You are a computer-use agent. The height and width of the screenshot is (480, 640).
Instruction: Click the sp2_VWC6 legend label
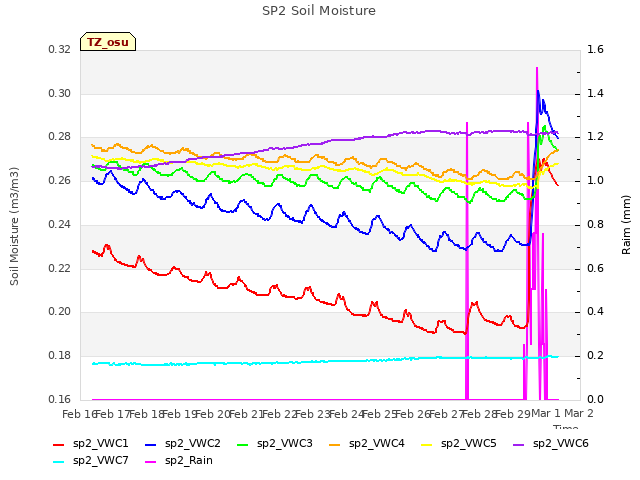(x=560, y=443)
